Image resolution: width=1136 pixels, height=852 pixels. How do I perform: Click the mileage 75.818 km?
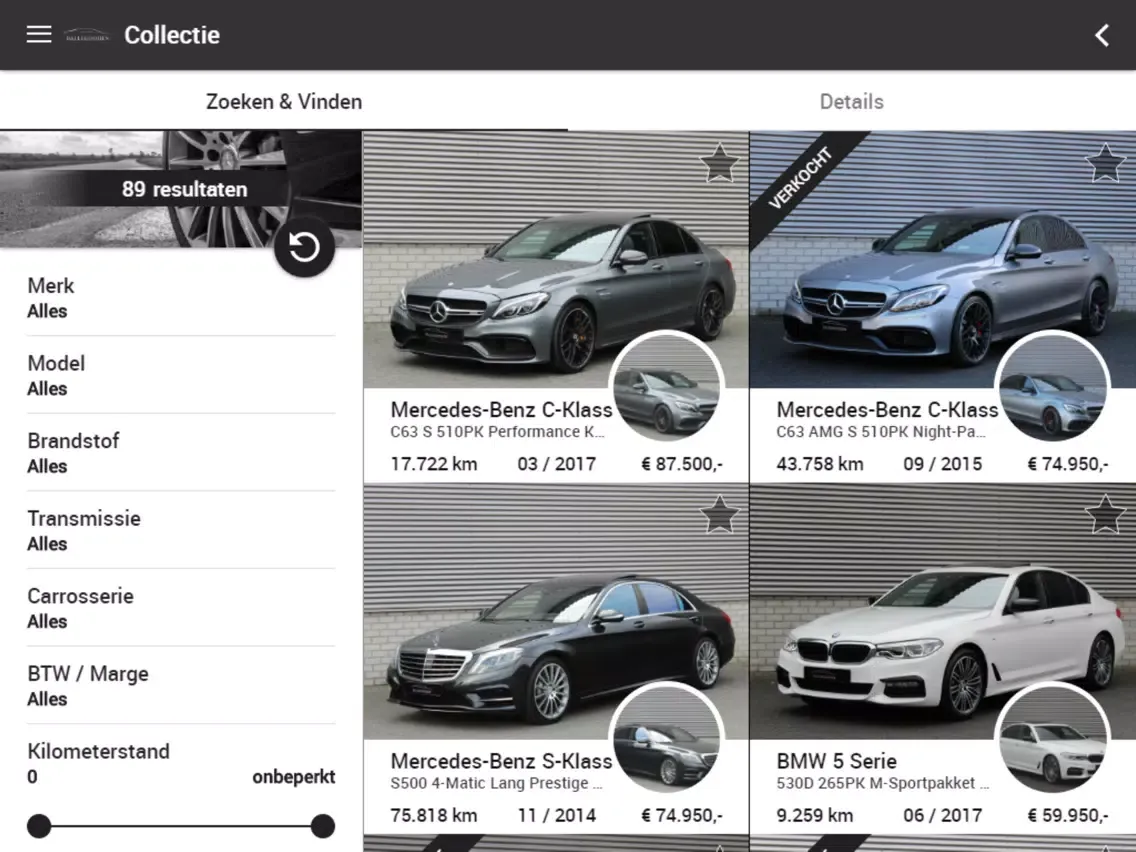point(434,815)
